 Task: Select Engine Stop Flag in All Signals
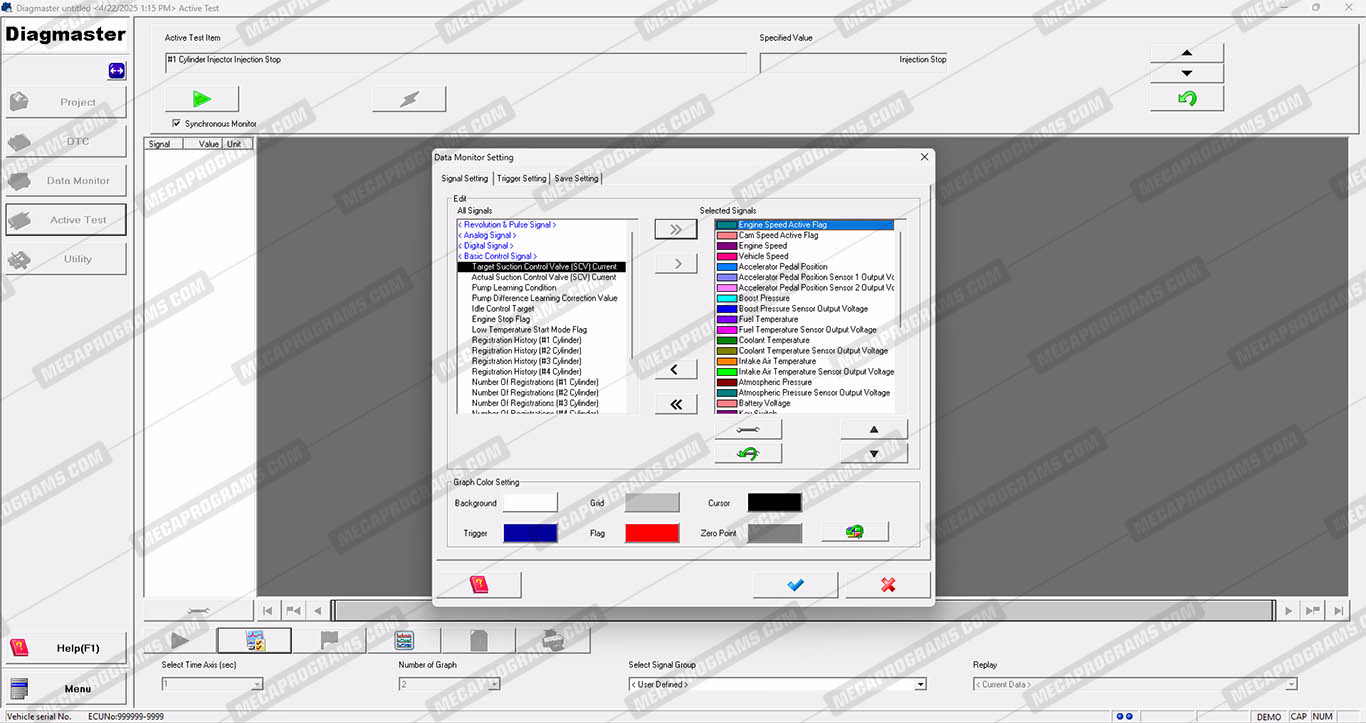point(501,320)
